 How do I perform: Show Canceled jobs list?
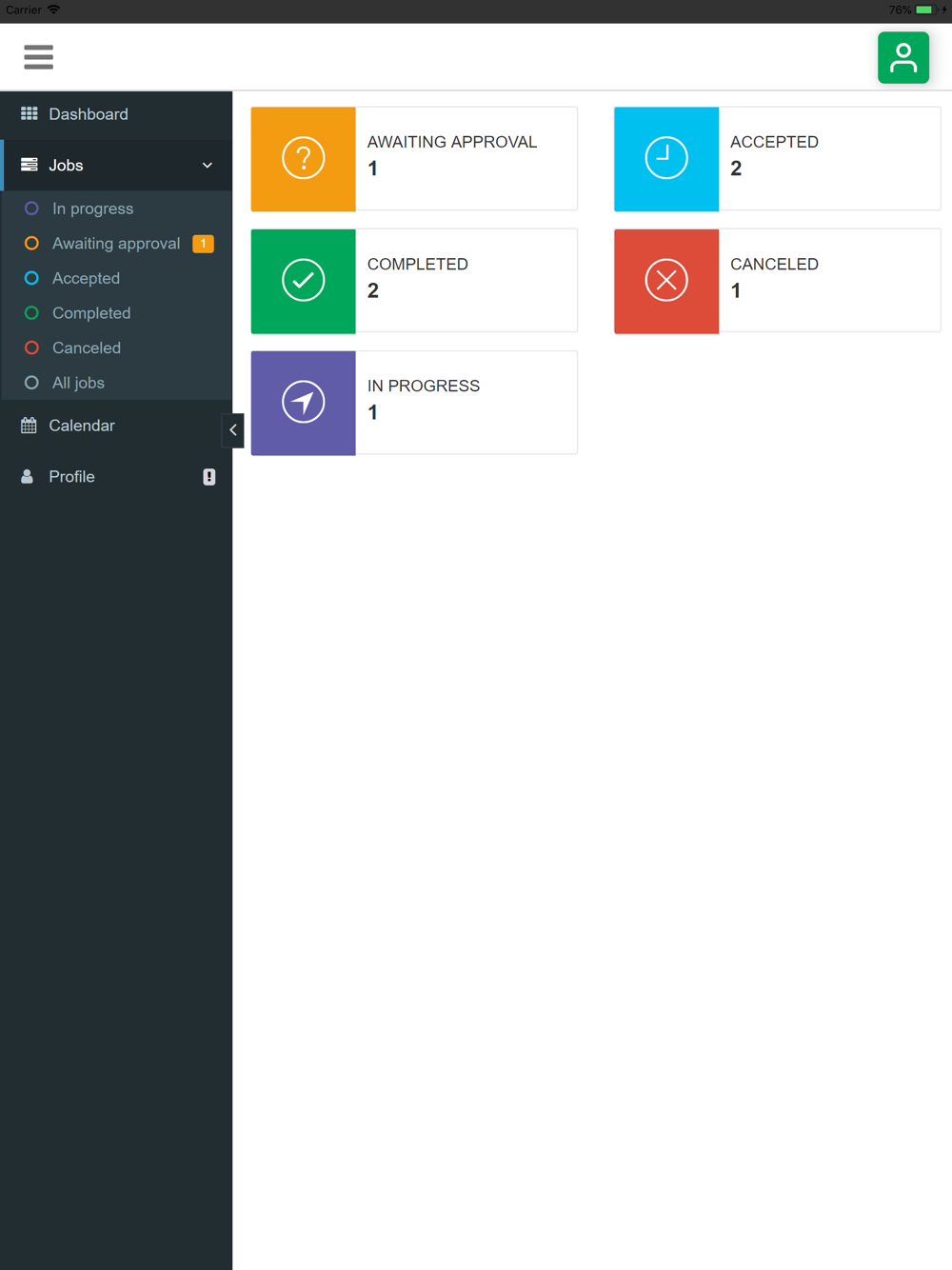click(116, 348)
